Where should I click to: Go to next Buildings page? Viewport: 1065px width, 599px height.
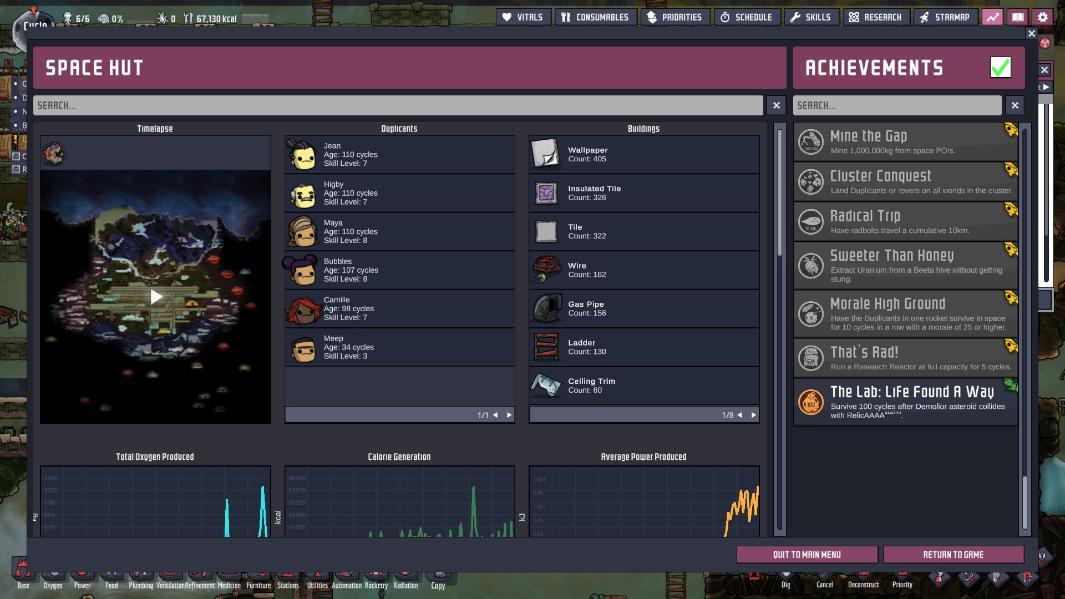point(753,415)
